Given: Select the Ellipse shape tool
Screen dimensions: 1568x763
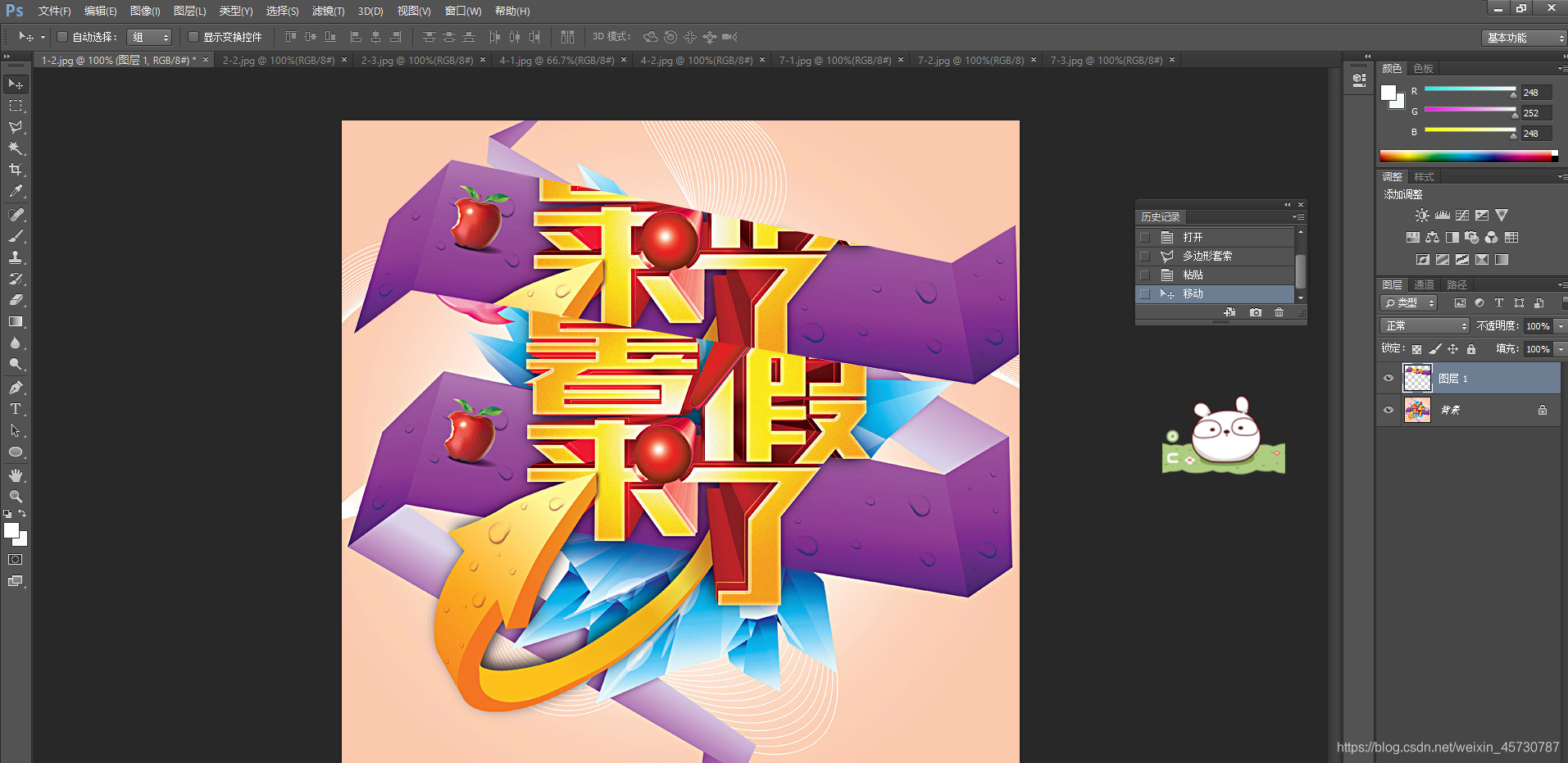Looking at the screenshot, I should [16, 452].
